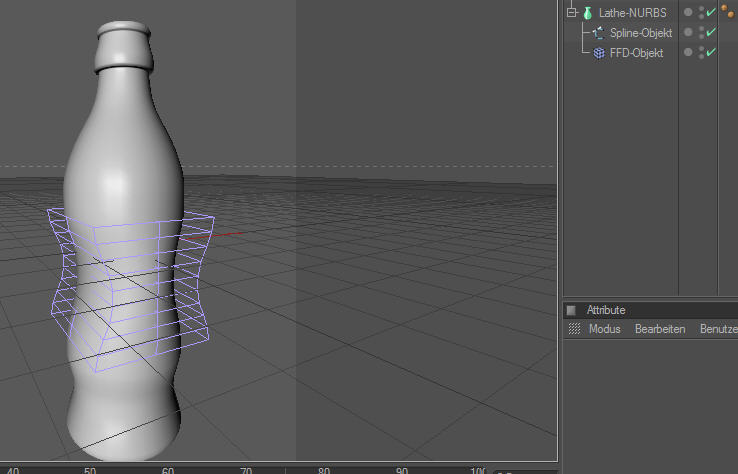Disable the Spline-Objekt green checkmark
The height and width of the screenshot is (474, 738).
click(711, 32)
